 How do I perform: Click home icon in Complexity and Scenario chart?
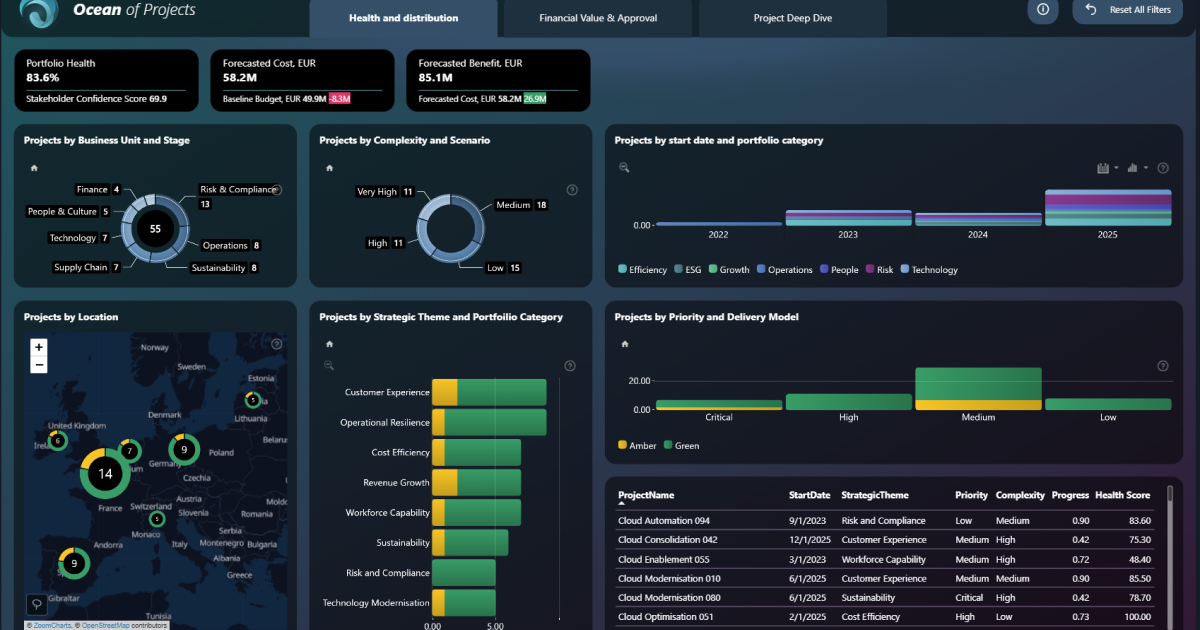[329, 168]
